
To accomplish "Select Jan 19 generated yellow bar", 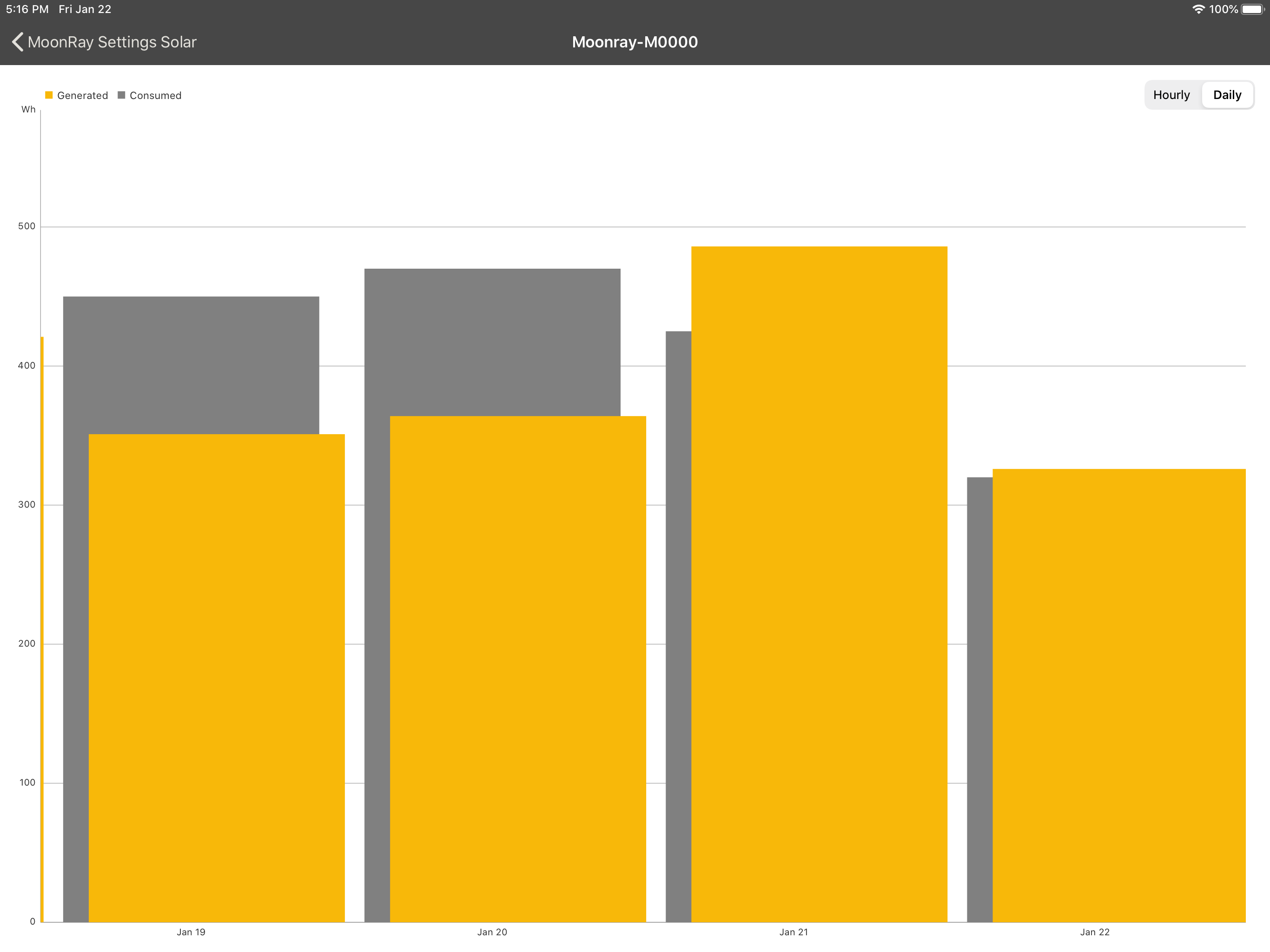I will (x=217, y=678).
